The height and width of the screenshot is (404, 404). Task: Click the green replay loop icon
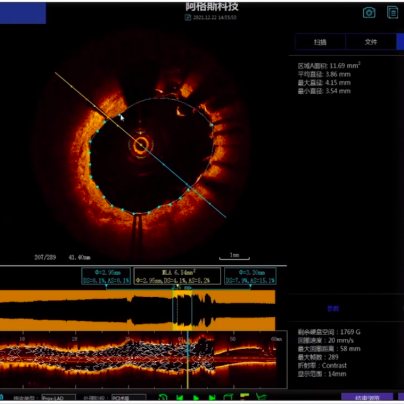point(163,397)
